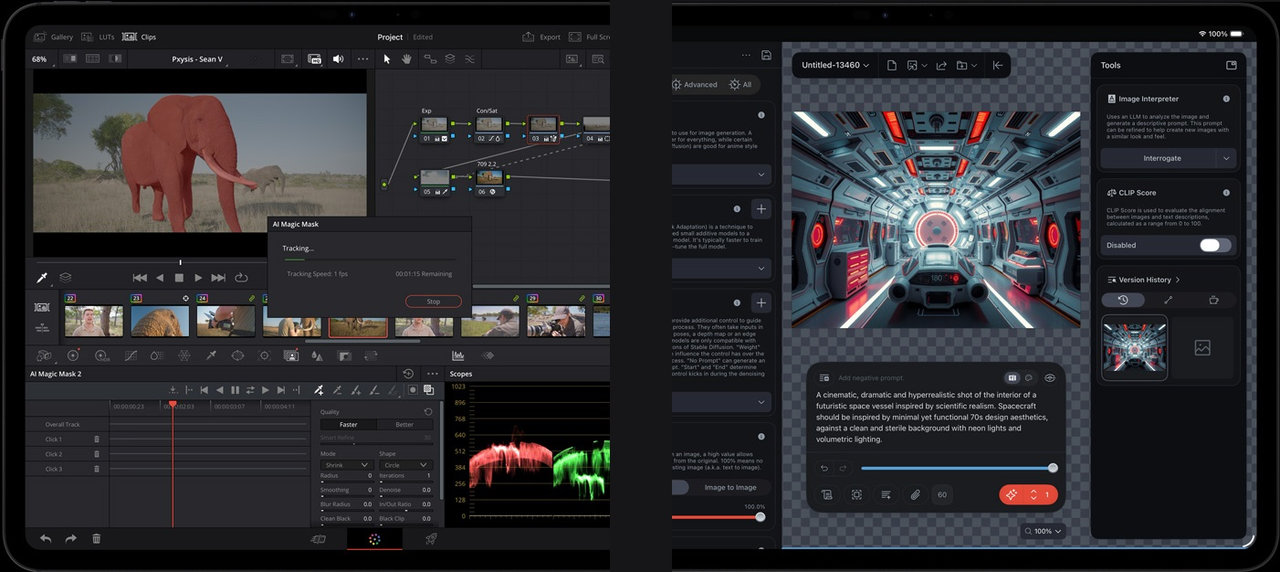Image resolution: width=1280 pixels, height=572 pixels.
Task: Reset Quality settings with circular arrow icon
Action: pyautogui.click(x=428, y=411)
